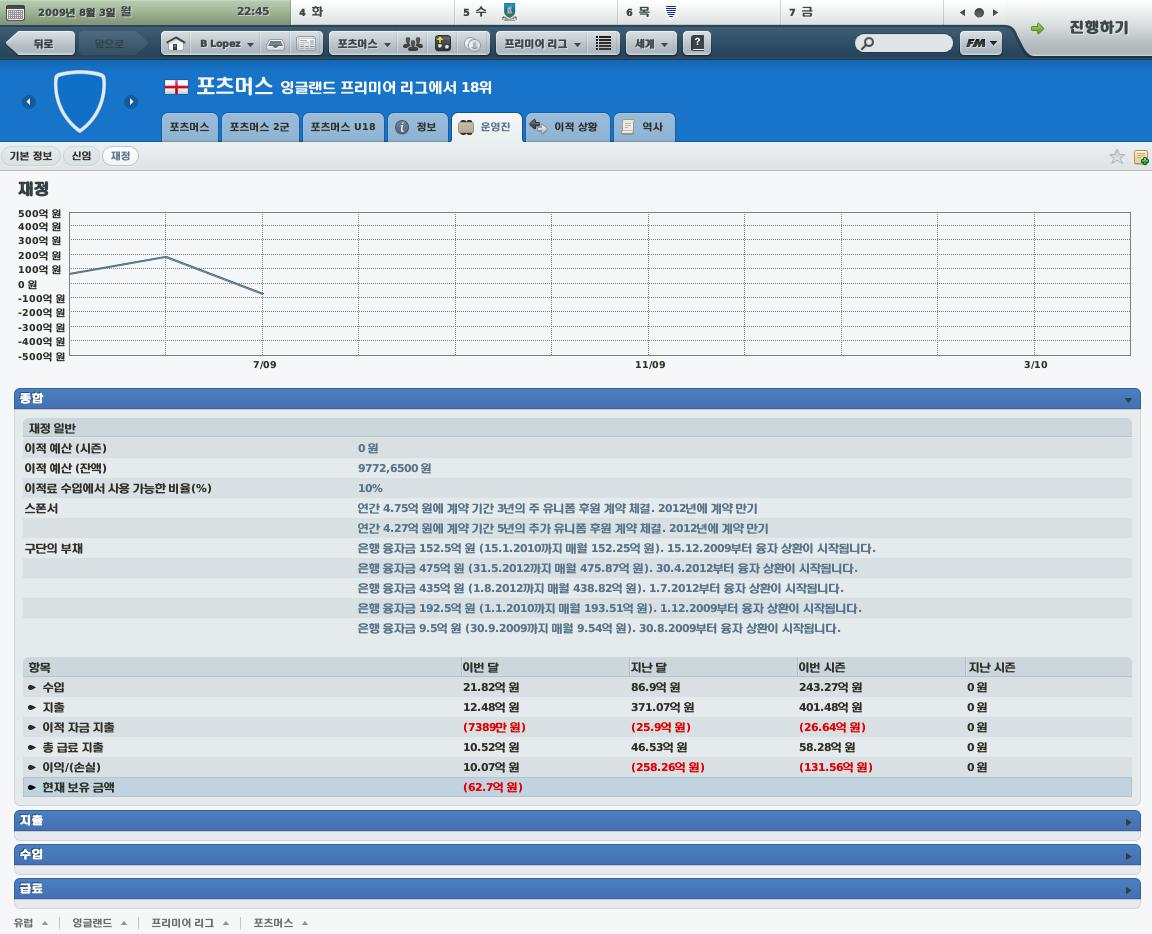Expand the 지출 section bar

pos(577,821)
